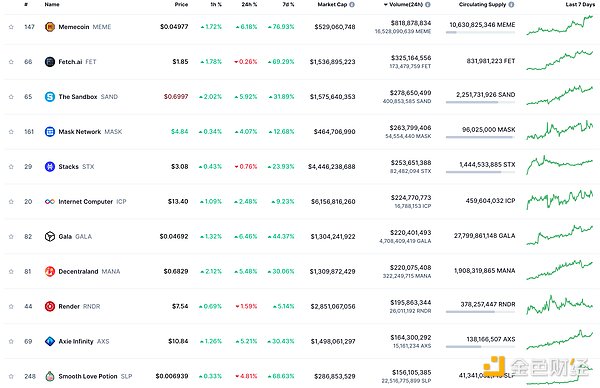Screen dimensions: 600x388
Task: Sort table by 7d % column
Action: pyautogui.click(x=288, y=5)
